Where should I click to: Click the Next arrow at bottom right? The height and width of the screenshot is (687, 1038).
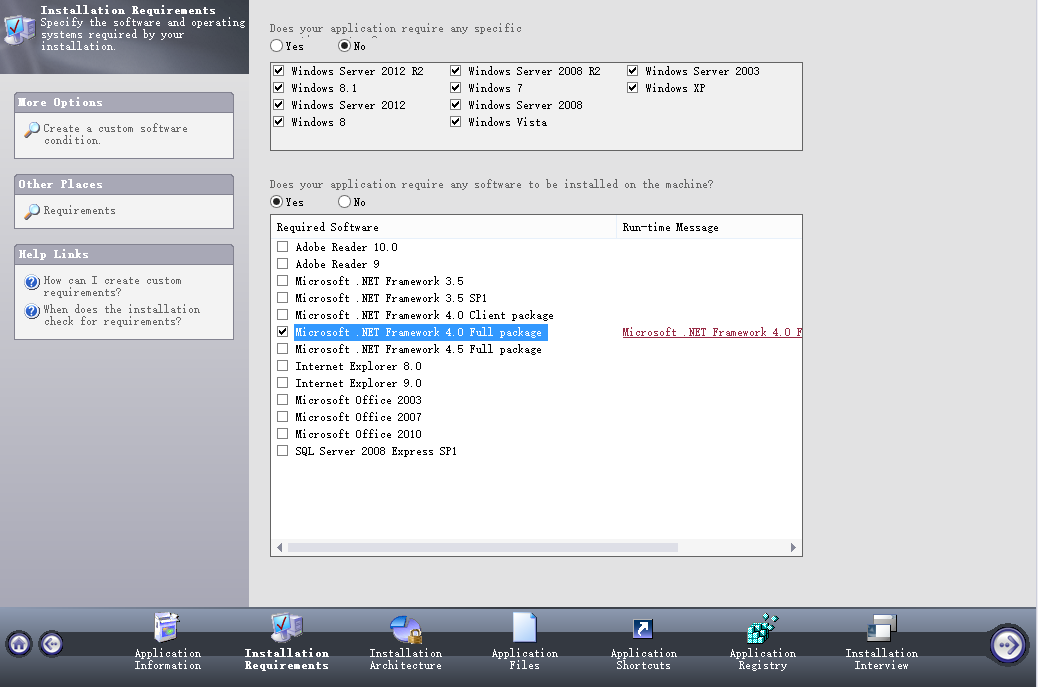1008,644
